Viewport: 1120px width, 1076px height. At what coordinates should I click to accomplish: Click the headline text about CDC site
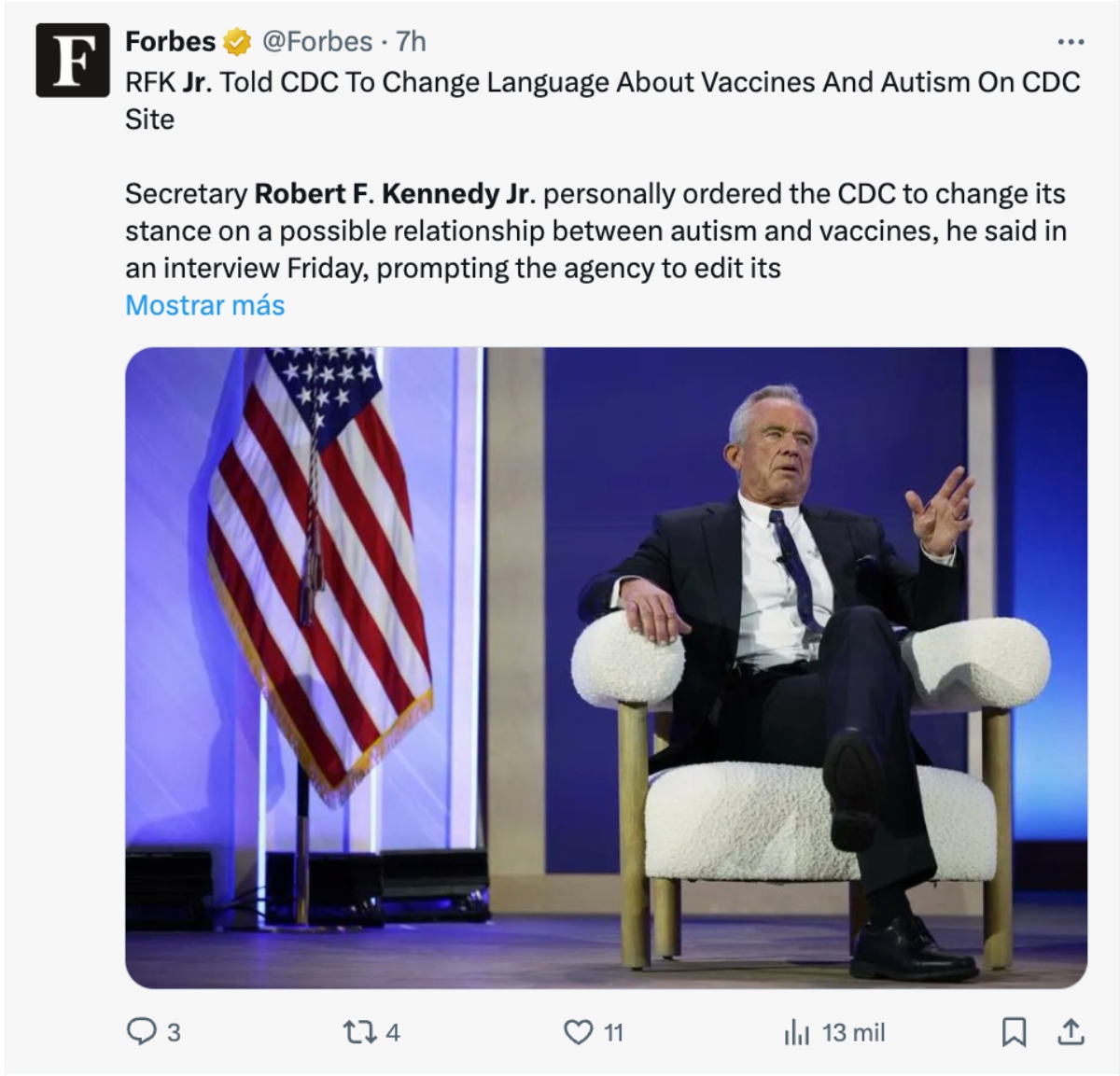pos(602,83)
